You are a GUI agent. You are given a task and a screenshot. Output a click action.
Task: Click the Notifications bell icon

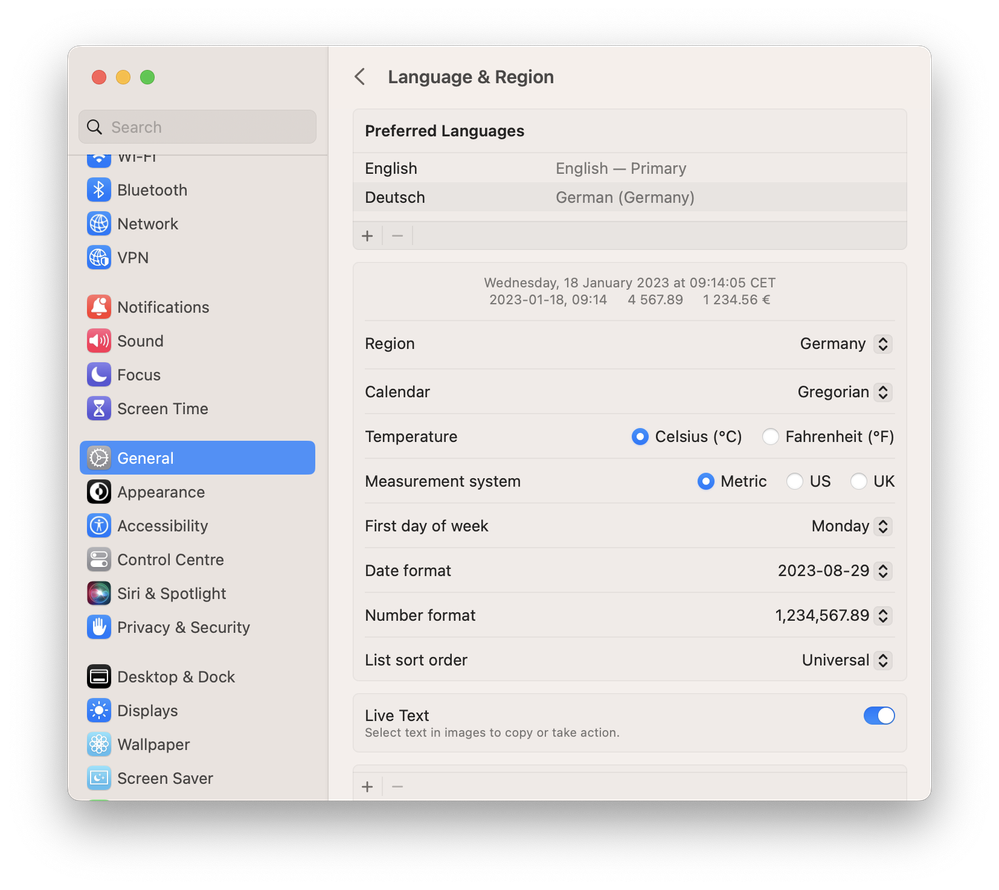[99, 307]
